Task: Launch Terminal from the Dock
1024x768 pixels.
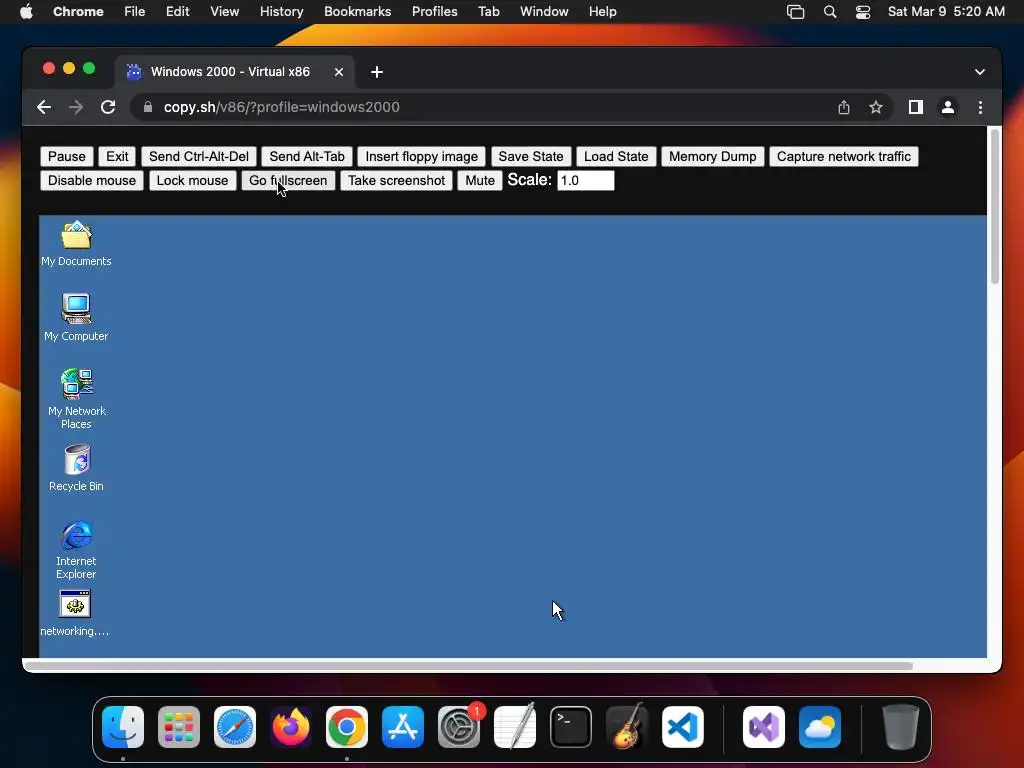Action: coord(571,726)
